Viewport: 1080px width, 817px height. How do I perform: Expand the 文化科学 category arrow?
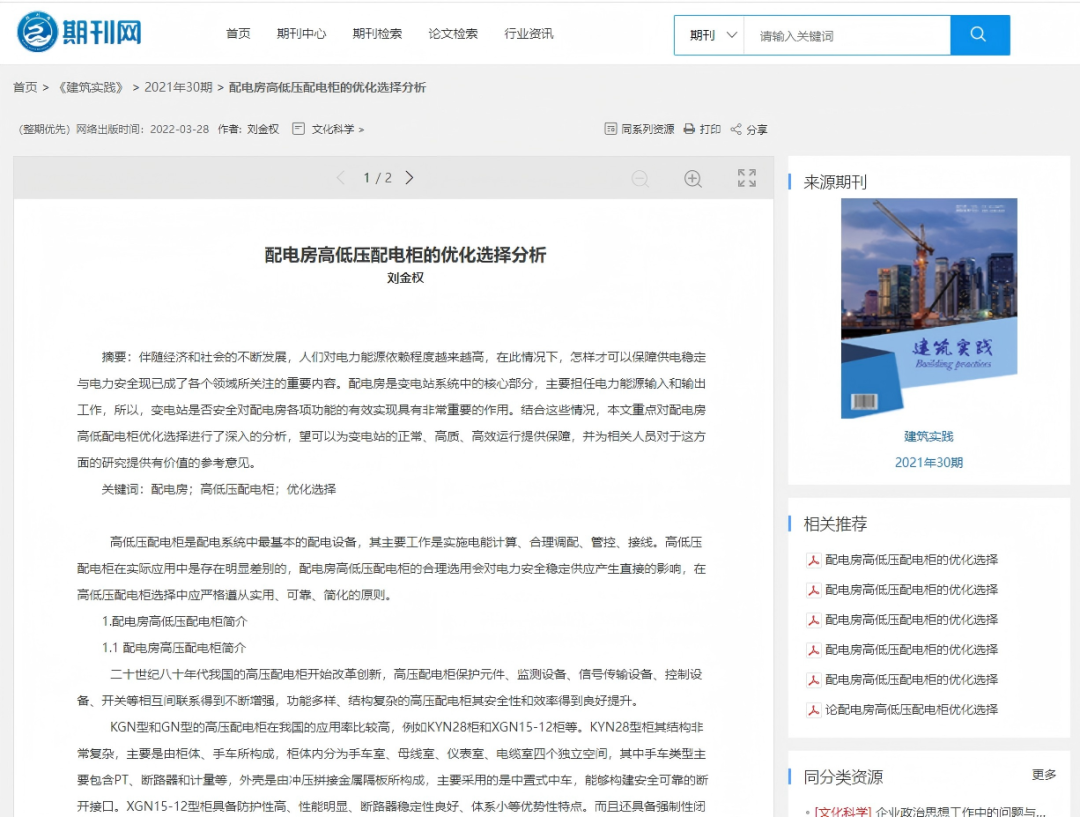(361, 129)
